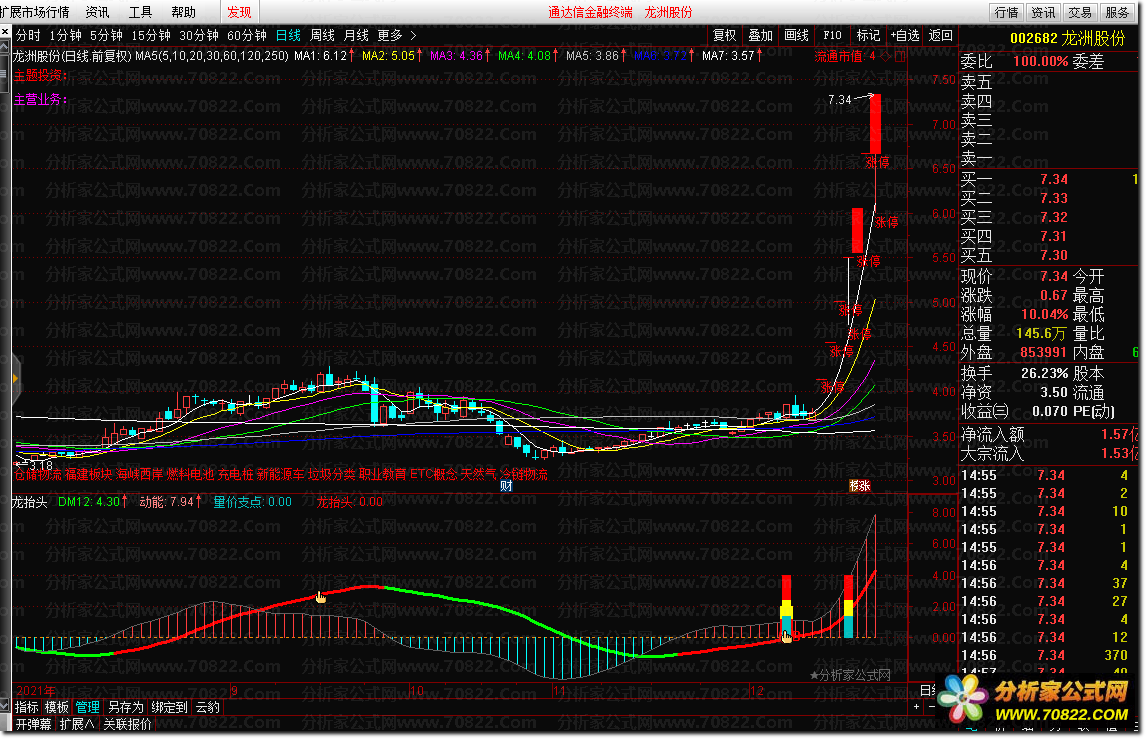Image resolution: width=1147 pixels, height=739 pixels.
Task: Open the 模板 tab at bottom
Action: click(x=57, y=707)
